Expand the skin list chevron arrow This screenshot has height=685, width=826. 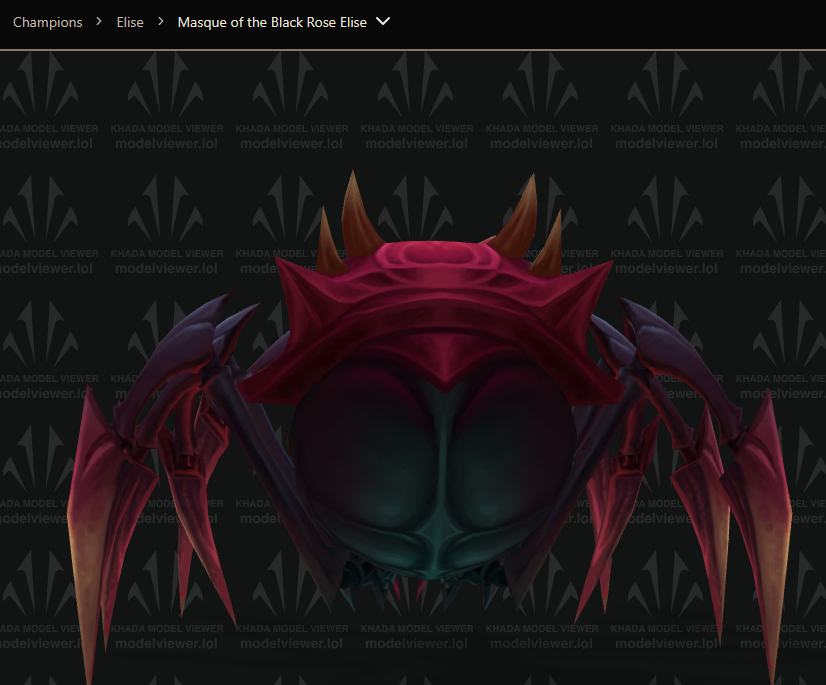tap(383, 22)
